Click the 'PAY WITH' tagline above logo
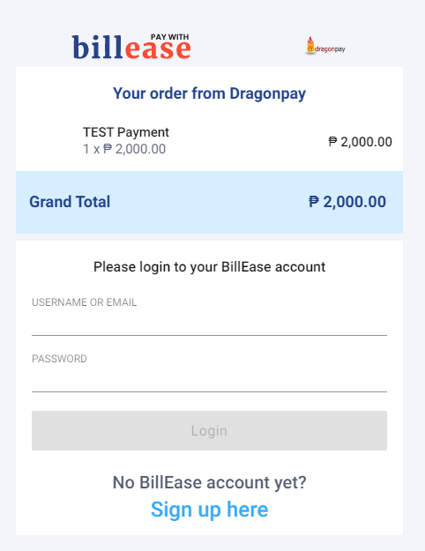This screenshot has width=425, height=551. click(170, 37)
